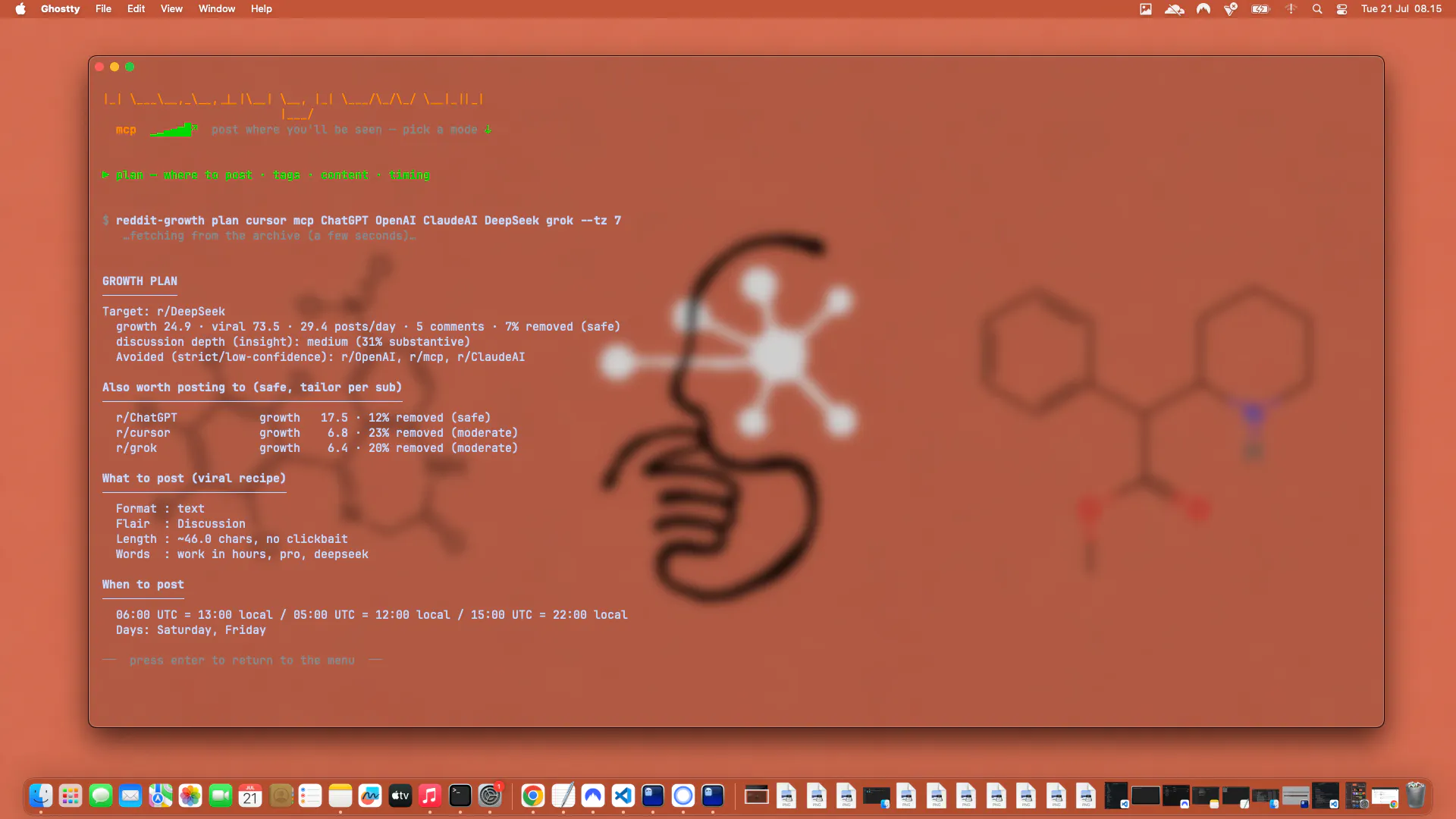
Task: Open the blue circle app in the dock
Action: [x=683, y=795]
